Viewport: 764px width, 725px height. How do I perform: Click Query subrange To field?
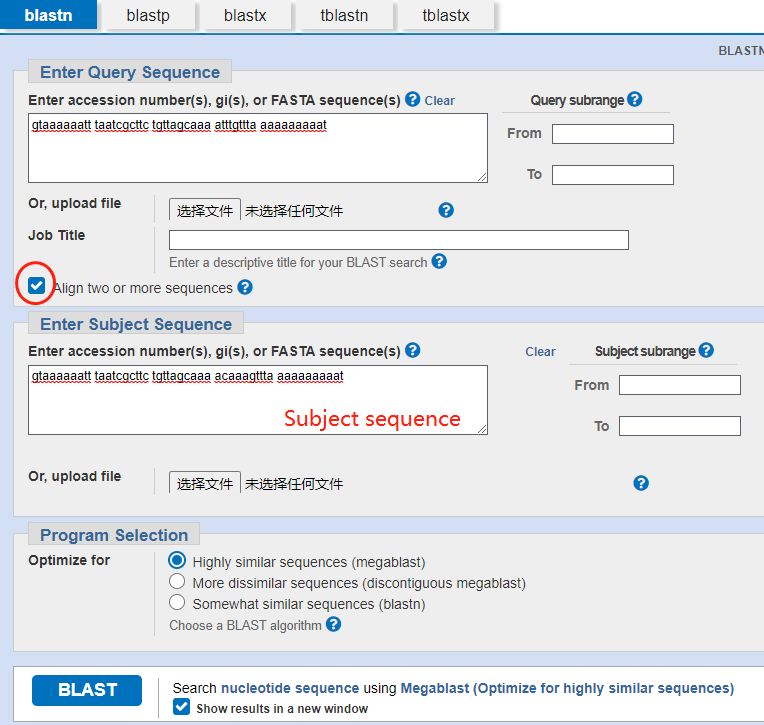[612, 175]
